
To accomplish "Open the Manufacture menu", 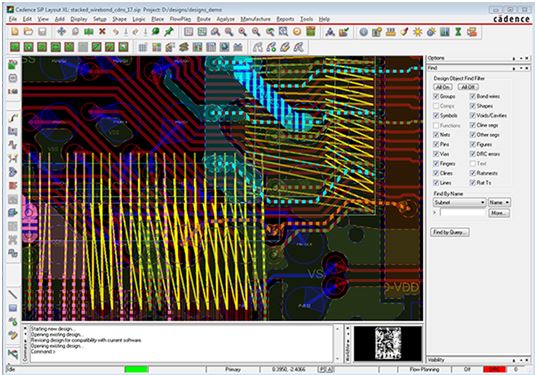I will (256, 19).
